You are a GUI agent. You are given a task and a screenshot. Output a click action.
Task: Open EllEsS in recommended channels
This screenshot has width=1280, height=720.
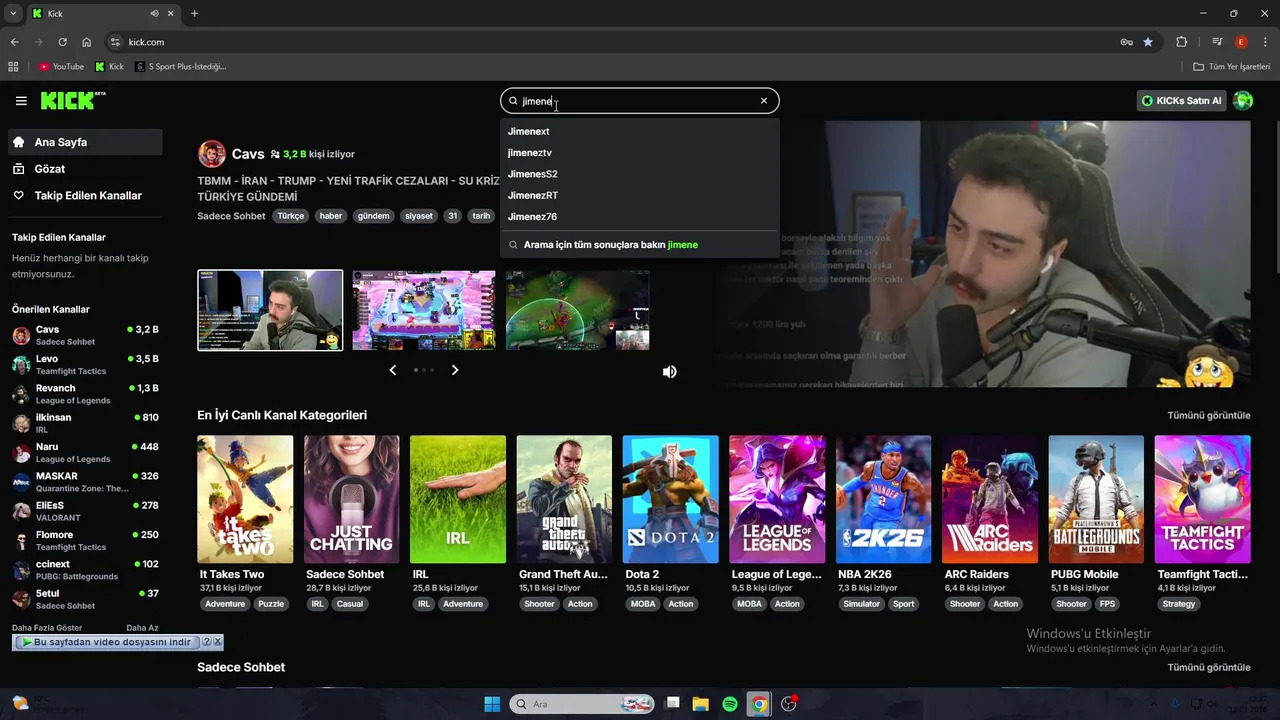pyautogui.click(x=85, y=511)
